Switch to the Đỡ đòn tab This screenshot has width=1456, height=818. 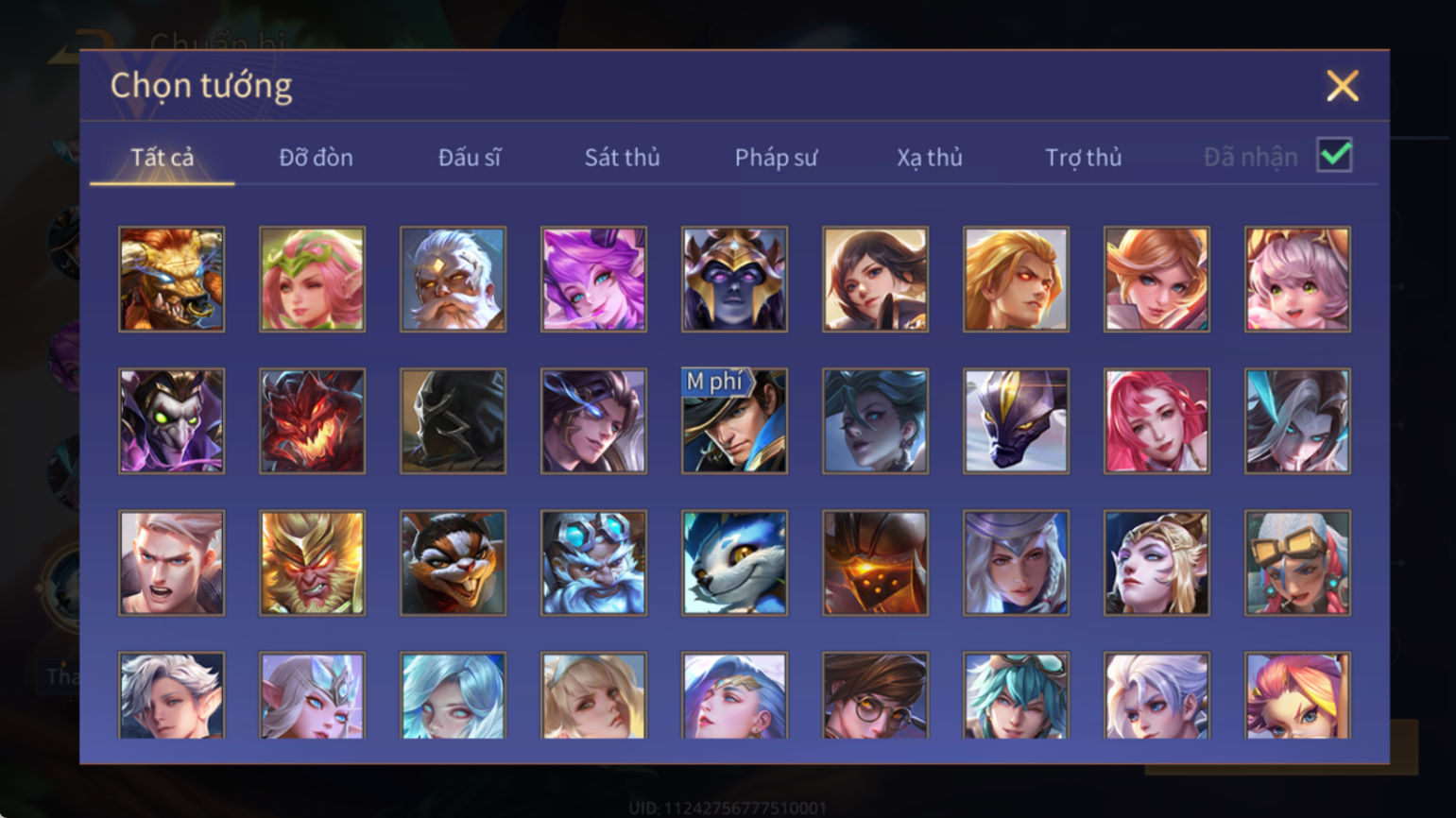(316, 158)
